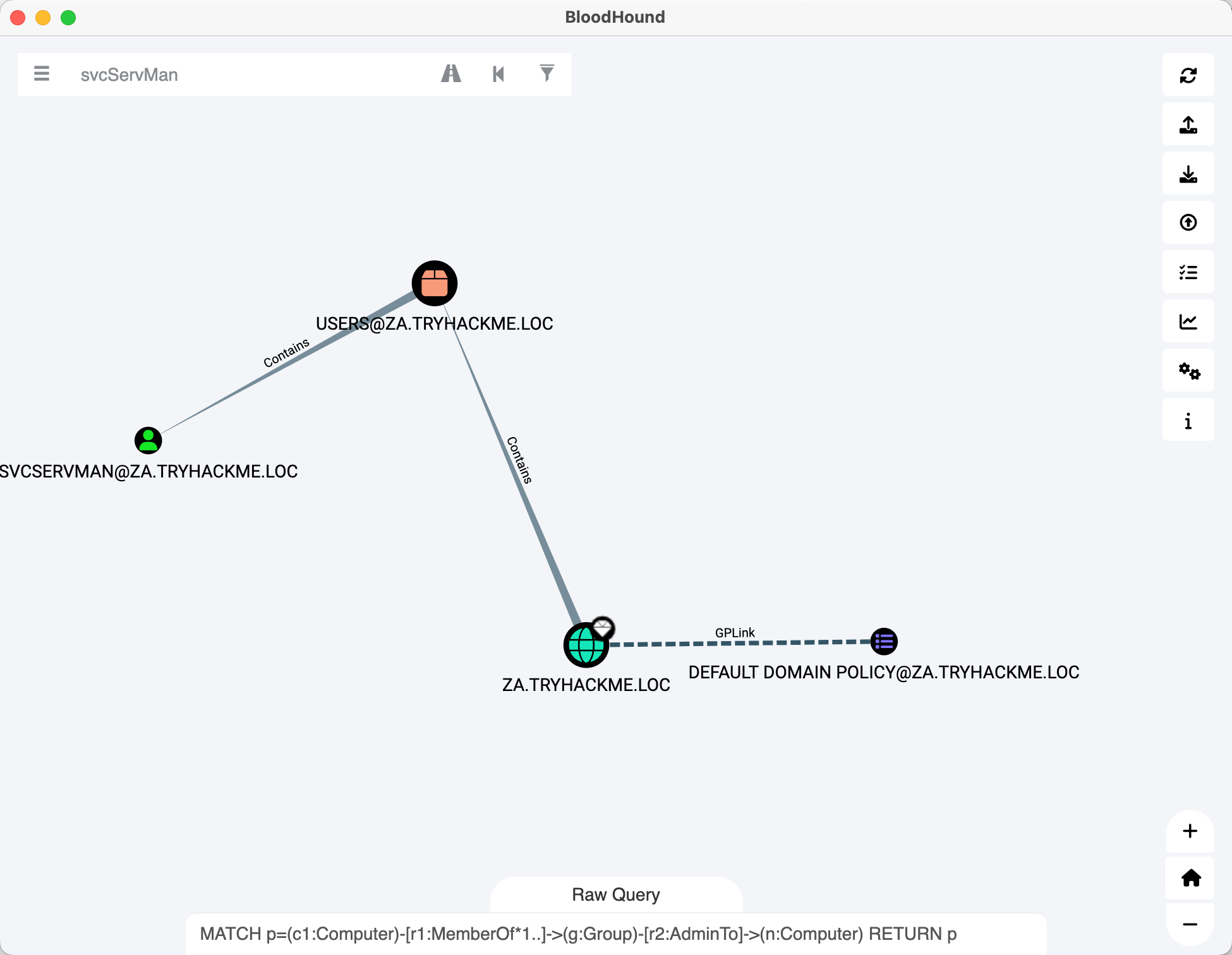This screenshot has height=955, width=1232.
Task: Select the USERS OU node
Action: [435, 283]
